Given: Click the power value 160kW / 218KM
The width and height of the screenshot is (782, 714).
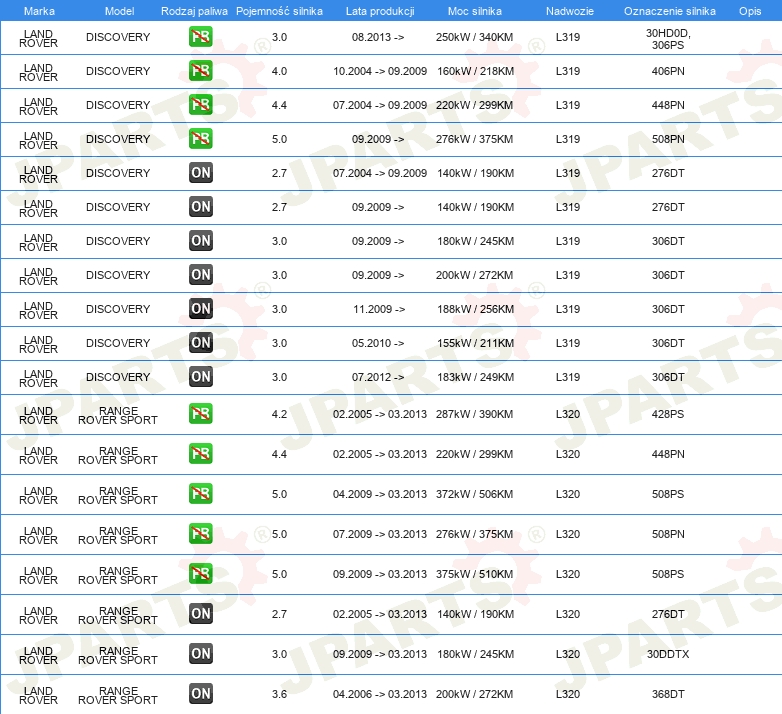Looking at the screenshot, I should pyautogui.click(x=475, y=71).
